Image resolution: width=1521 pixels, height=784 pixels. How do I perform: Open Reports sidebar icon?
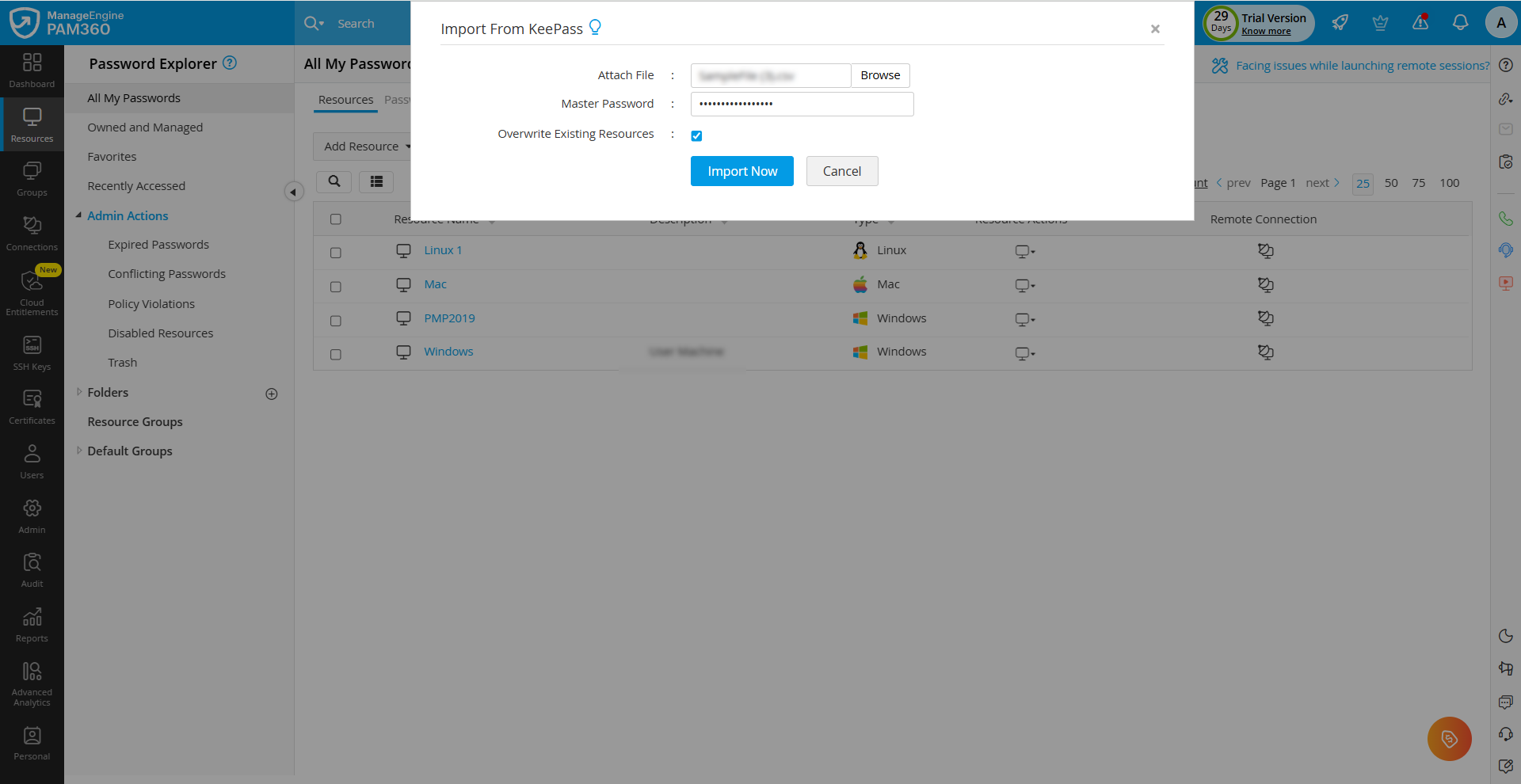(32, 625)
